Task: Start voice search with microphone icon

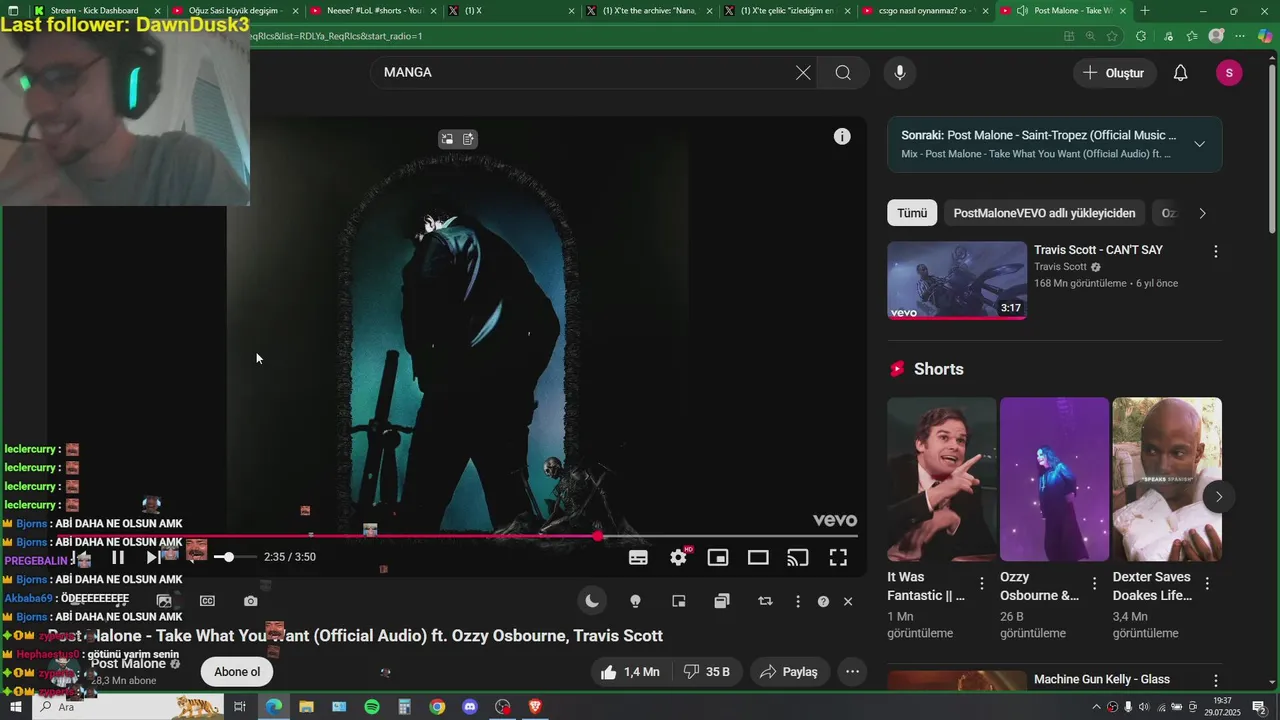Action: (900, 72)
